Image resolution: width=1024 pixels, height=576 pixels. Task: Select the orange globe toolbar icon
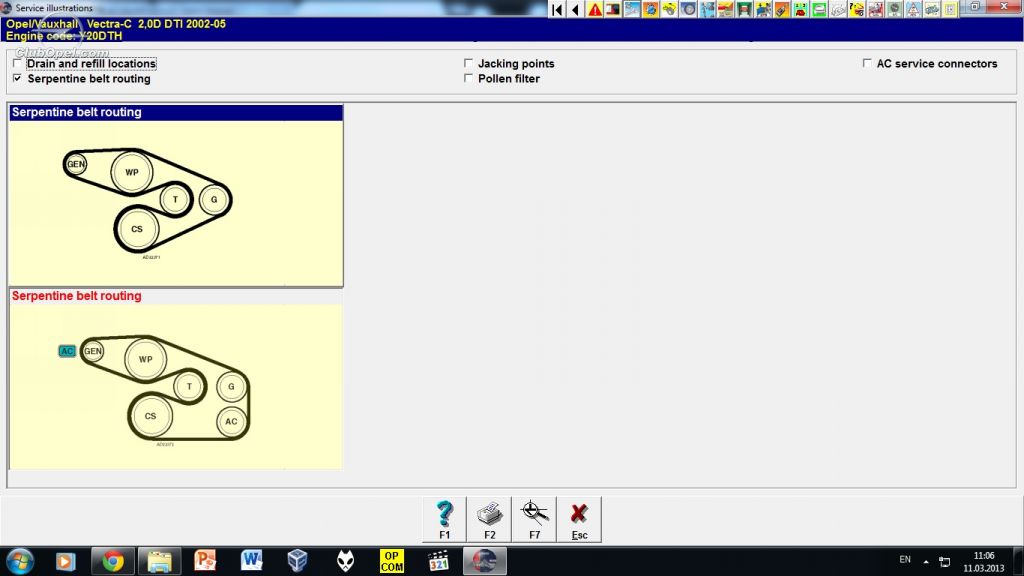[x=650, y=9]
